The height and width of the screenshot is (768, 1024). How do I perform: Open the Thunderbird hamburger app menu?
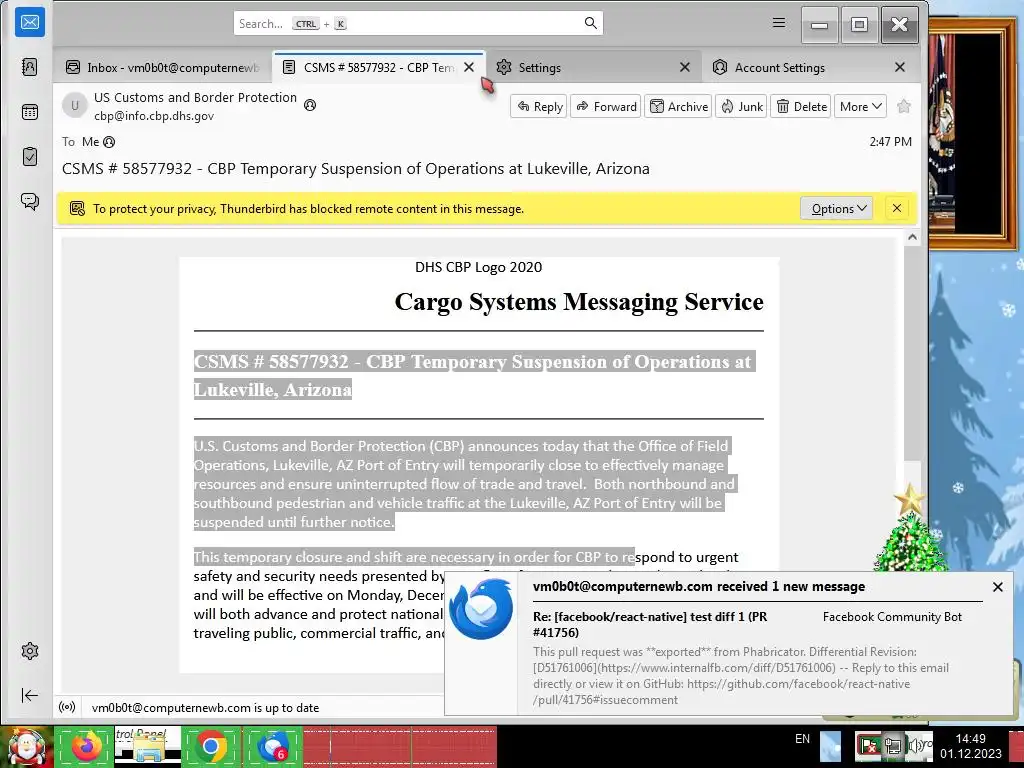778,23
